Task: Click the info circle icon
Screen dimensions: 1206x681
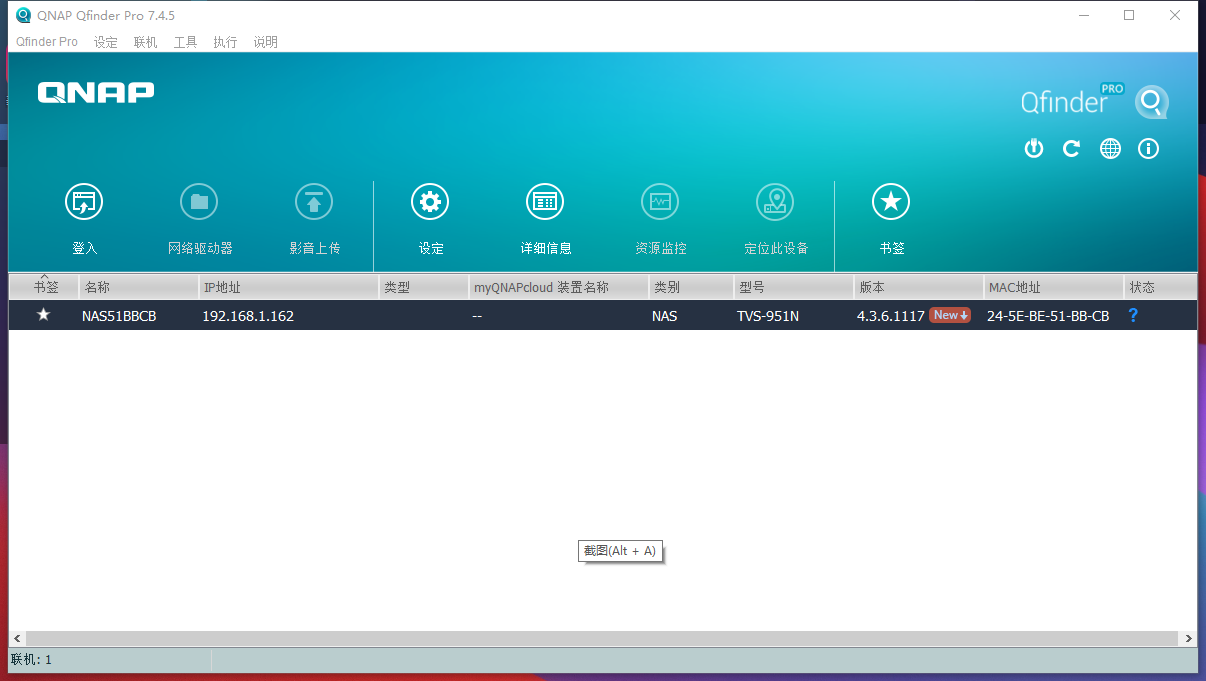Action: [x=1149, y=148]
